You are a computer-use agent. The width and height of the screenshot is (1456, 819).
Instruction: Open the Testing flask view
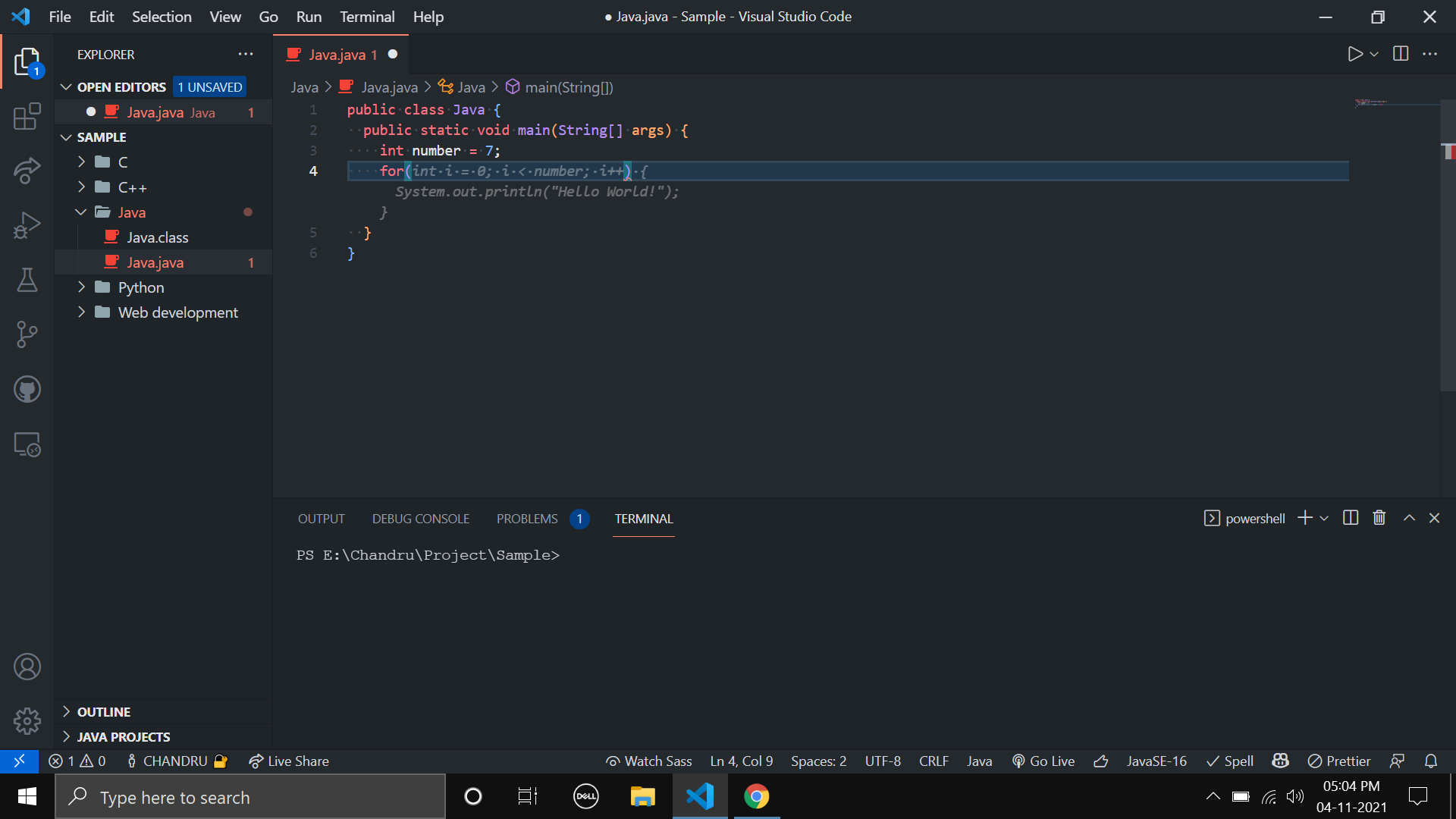27,280
